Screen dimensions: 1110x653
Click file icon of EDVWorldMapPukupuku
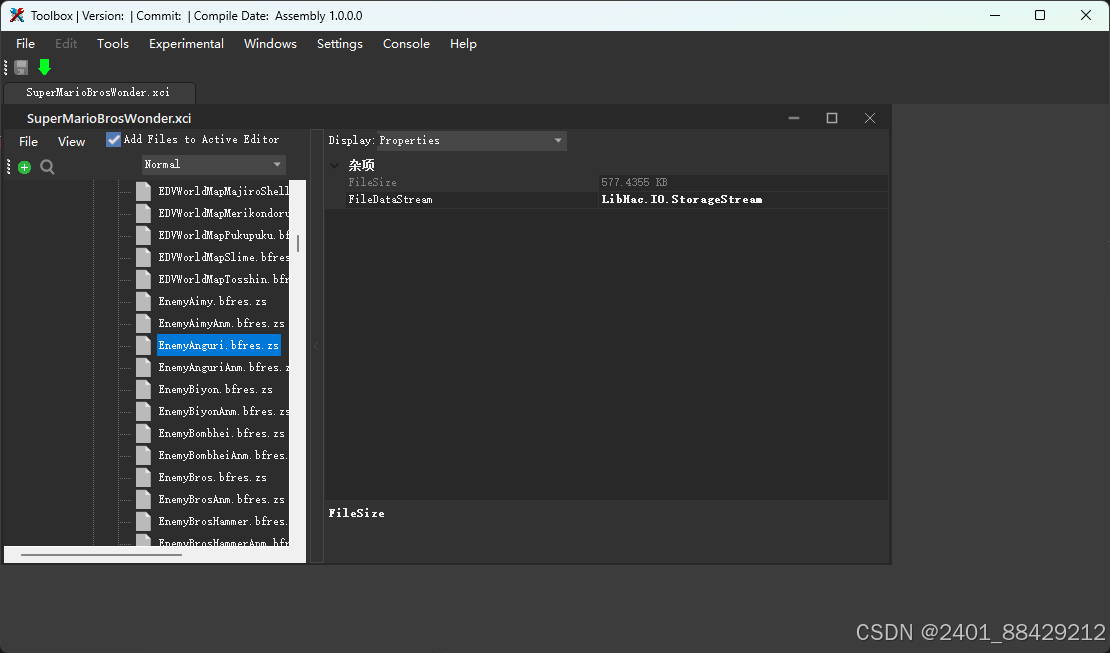[x=144, y=235]
